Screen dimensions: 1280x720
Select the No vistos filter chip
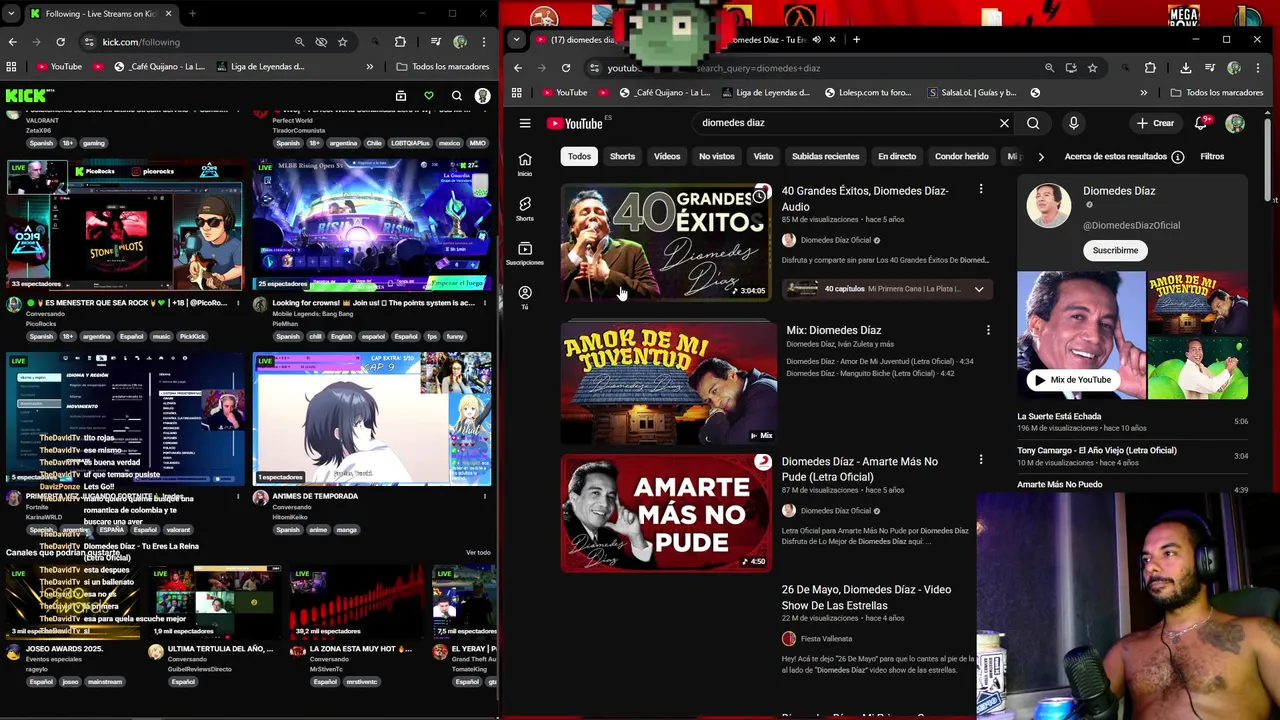pos(716,157)
